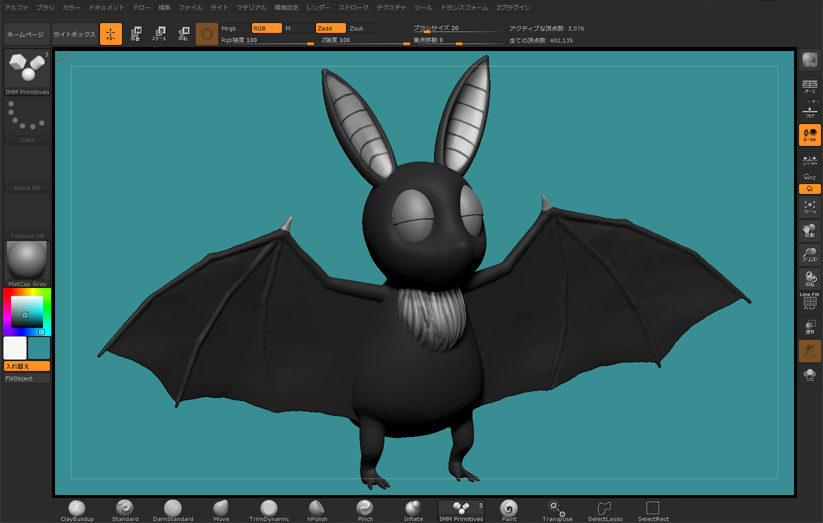
Task: Select the teal secondary color swatch
Action: [39, 348]
